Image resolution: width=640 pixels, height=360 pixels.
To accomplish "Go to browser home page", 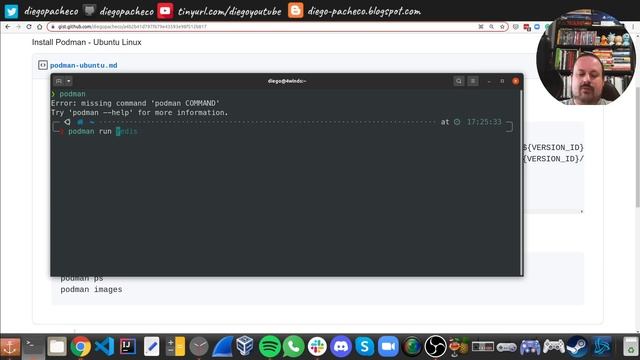I will point(39,27).
